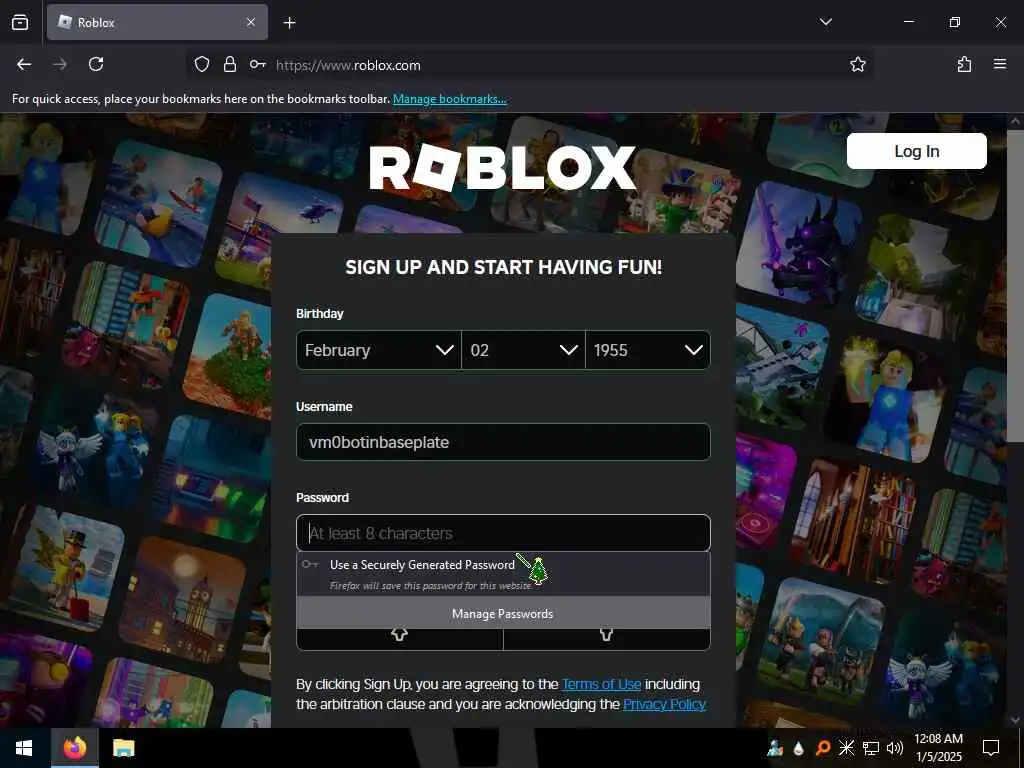Click the snowy-tree tray icon
The height and width of the screenshot is (768, 1024).
coord(775,748)
